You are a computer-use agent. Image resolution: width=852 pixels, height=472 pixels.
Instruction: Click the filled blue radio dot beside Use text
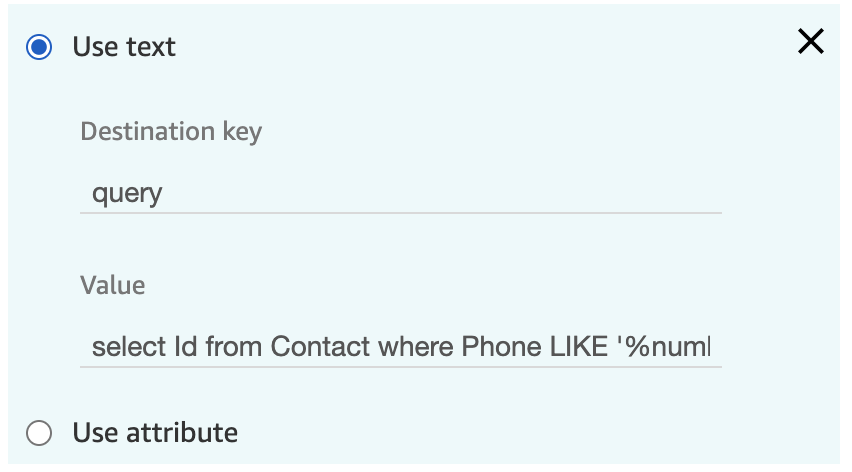(x=39, y=47)
